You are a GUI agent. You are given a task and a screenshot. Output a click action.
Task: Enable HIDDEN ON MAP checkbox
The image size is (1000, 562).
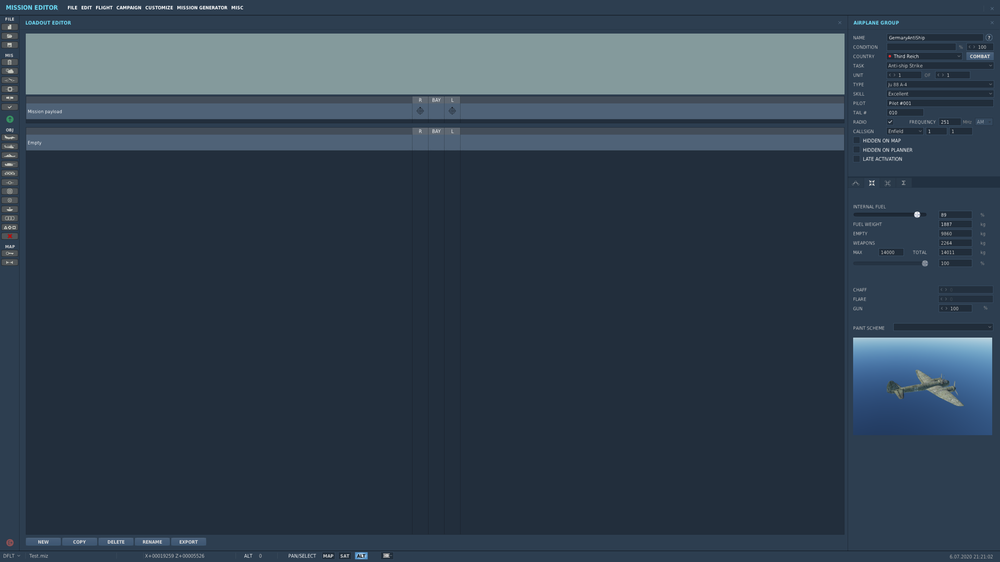(857, 140)
